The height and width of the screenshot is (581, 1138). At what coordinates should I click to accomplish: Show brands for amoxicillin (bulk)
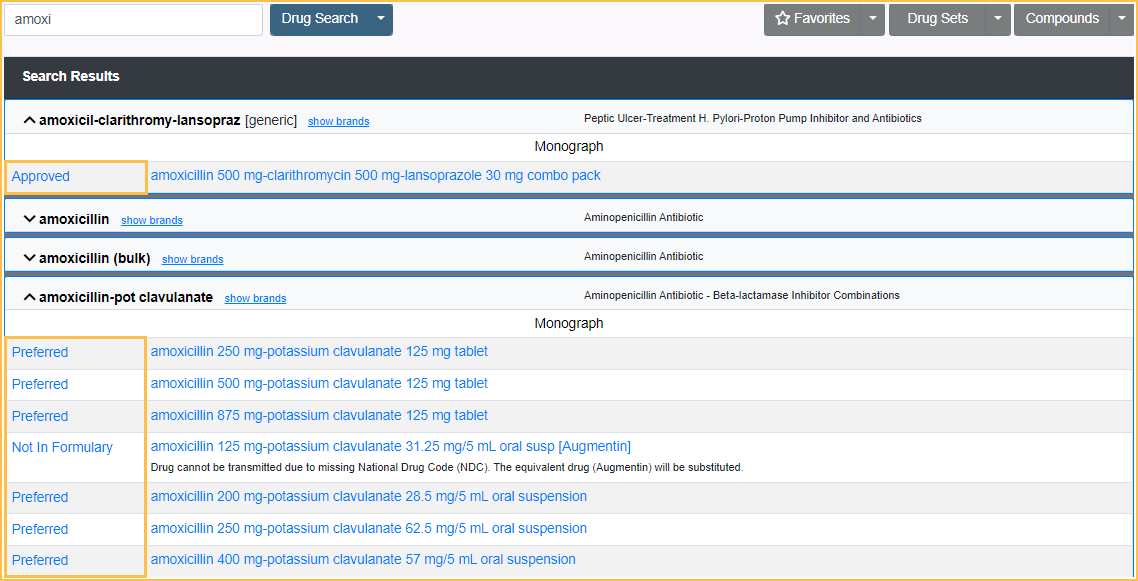(192, 259)
